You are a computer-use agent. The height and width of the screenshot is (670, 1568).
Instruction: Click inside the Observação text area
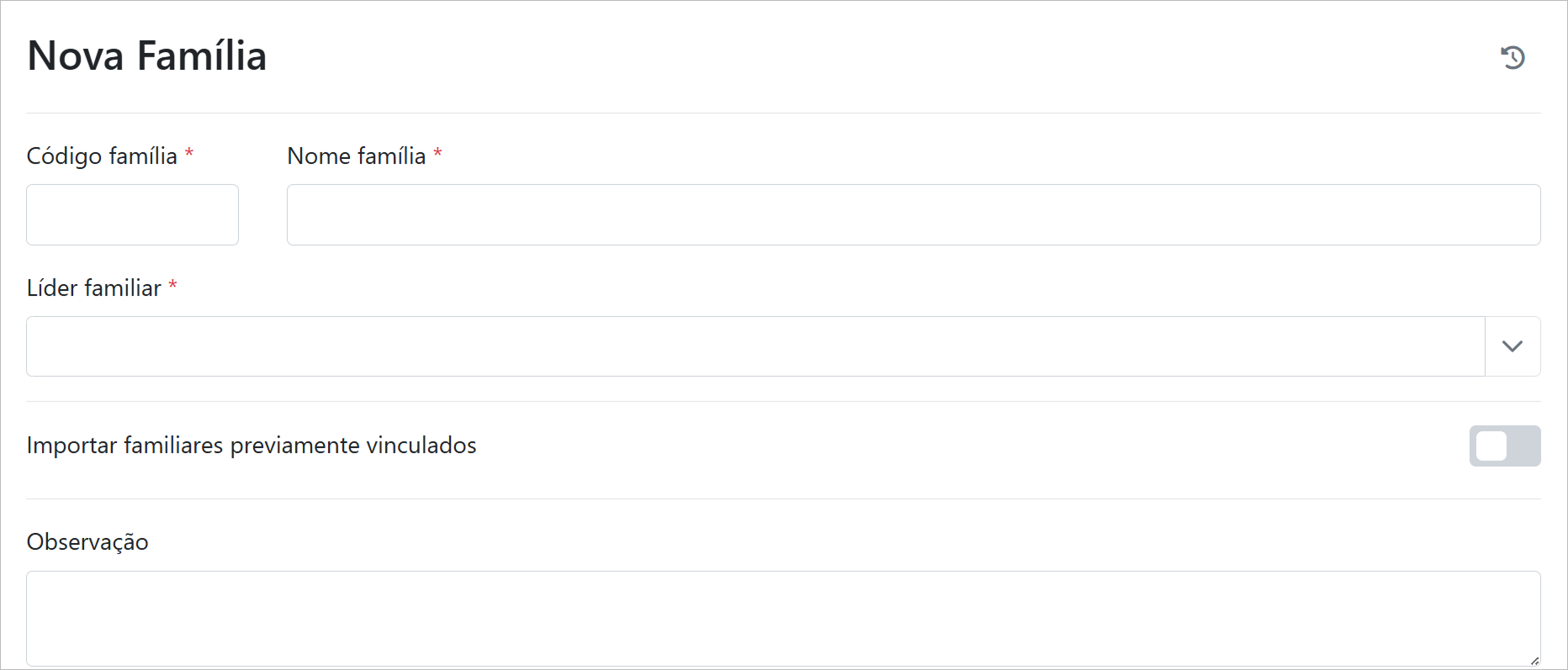pos(782,619)
